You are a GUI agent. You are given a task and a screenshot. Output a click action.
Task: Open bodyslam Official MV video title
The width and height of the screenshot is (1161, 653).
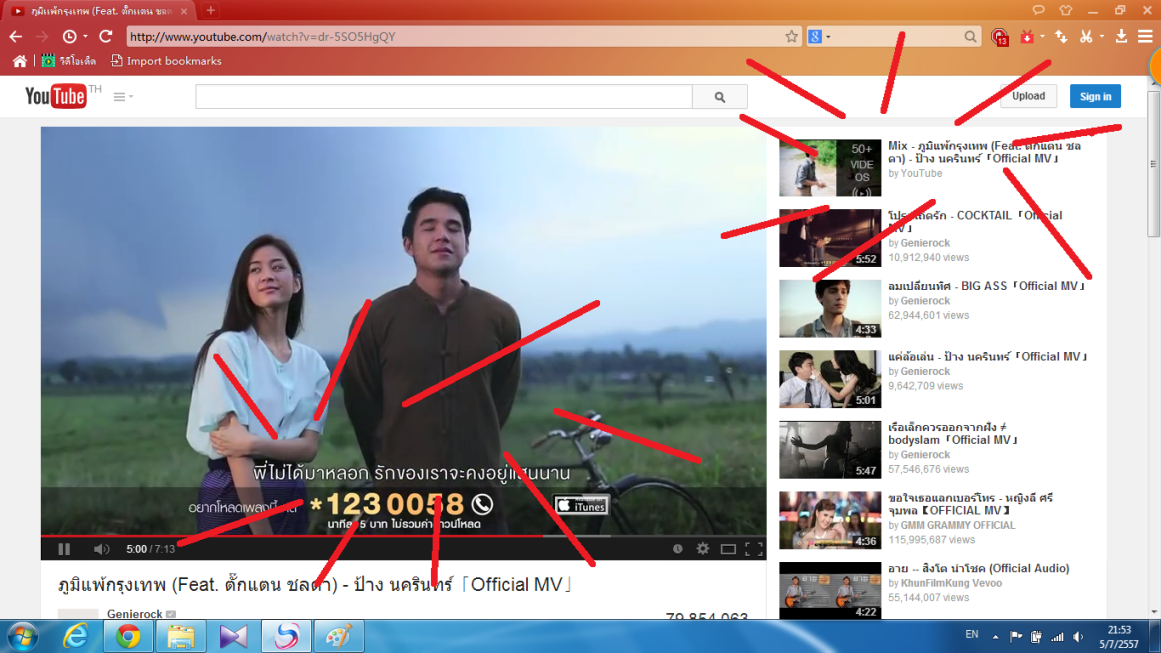point(953,433)
